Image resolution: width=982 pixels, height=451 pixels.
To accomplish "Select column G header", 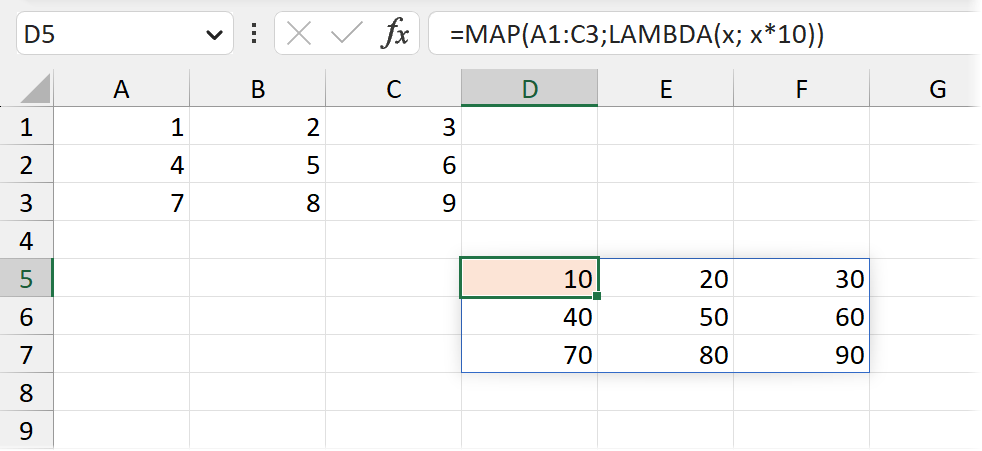I will (x=937, y=89).
